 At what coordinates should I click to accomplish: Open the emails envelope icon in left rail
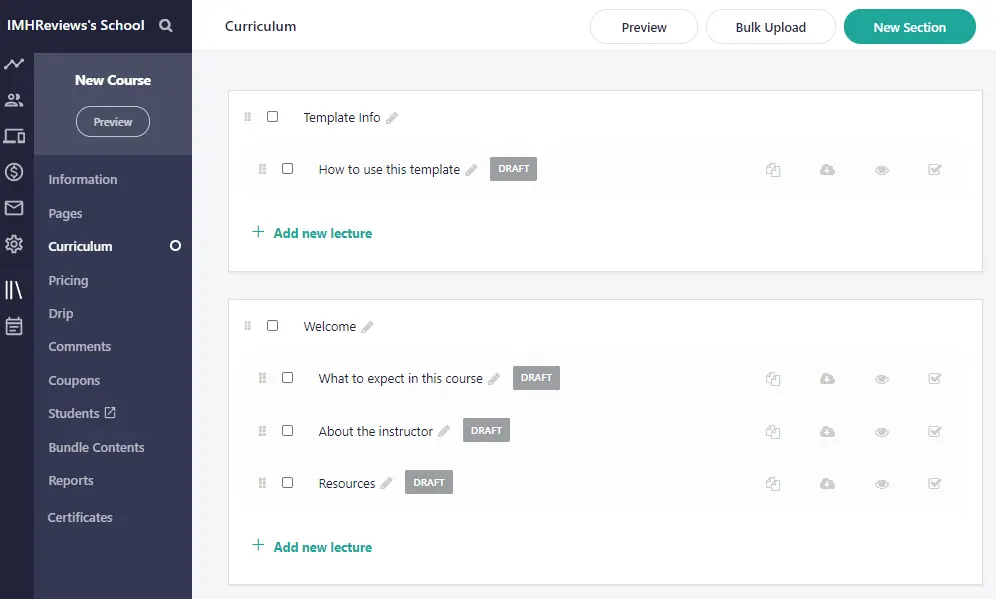click(x=14, y=208)
